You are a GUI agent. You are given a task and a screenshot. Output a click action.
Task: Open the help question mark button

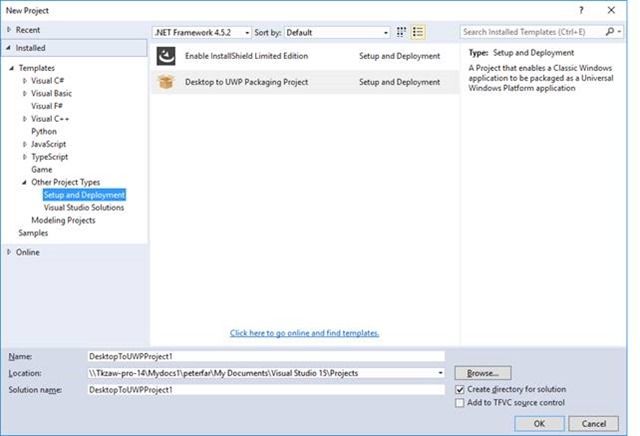(581, 10)
